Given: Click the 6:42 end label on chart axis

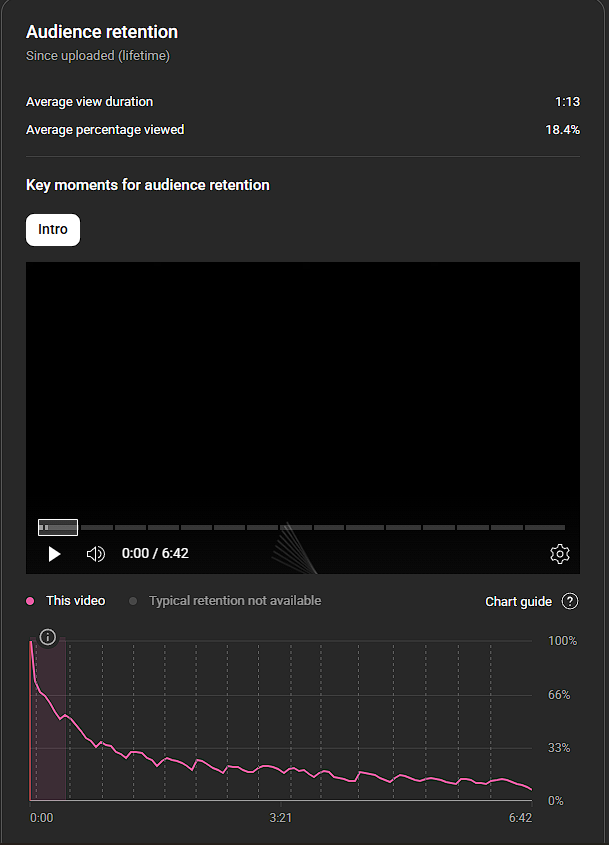Looking at the screenshot, I should pos(520,818).
